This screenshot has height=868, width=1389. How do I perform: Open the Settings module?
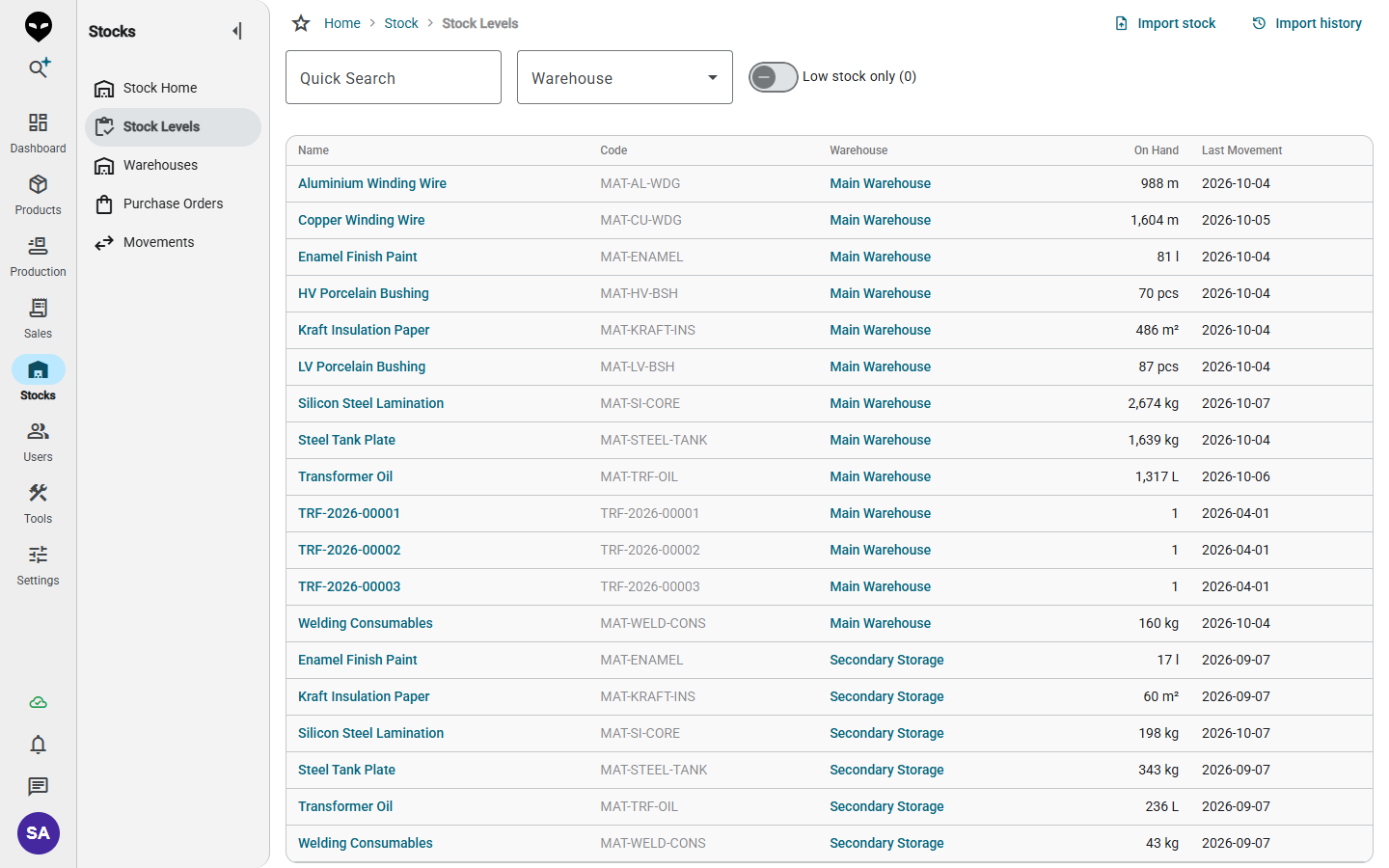click(38, 565)
